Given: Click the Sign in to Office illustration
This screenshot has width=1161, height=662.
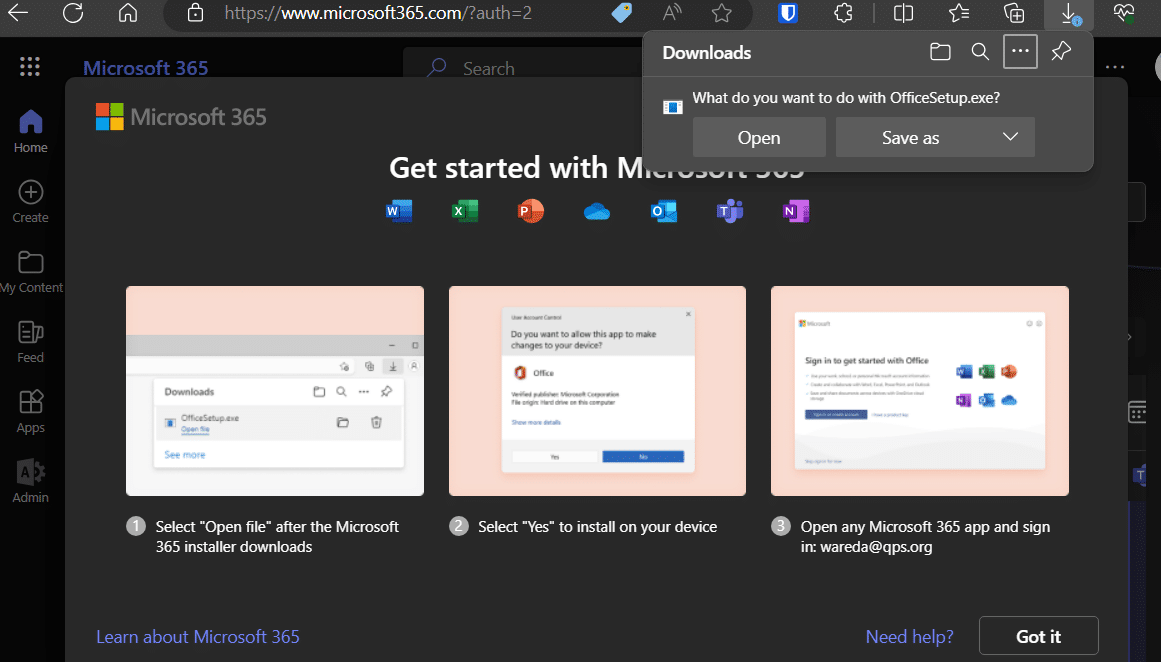Looking at the screenshot, I should pyautogui.click(x=920, y=391).
